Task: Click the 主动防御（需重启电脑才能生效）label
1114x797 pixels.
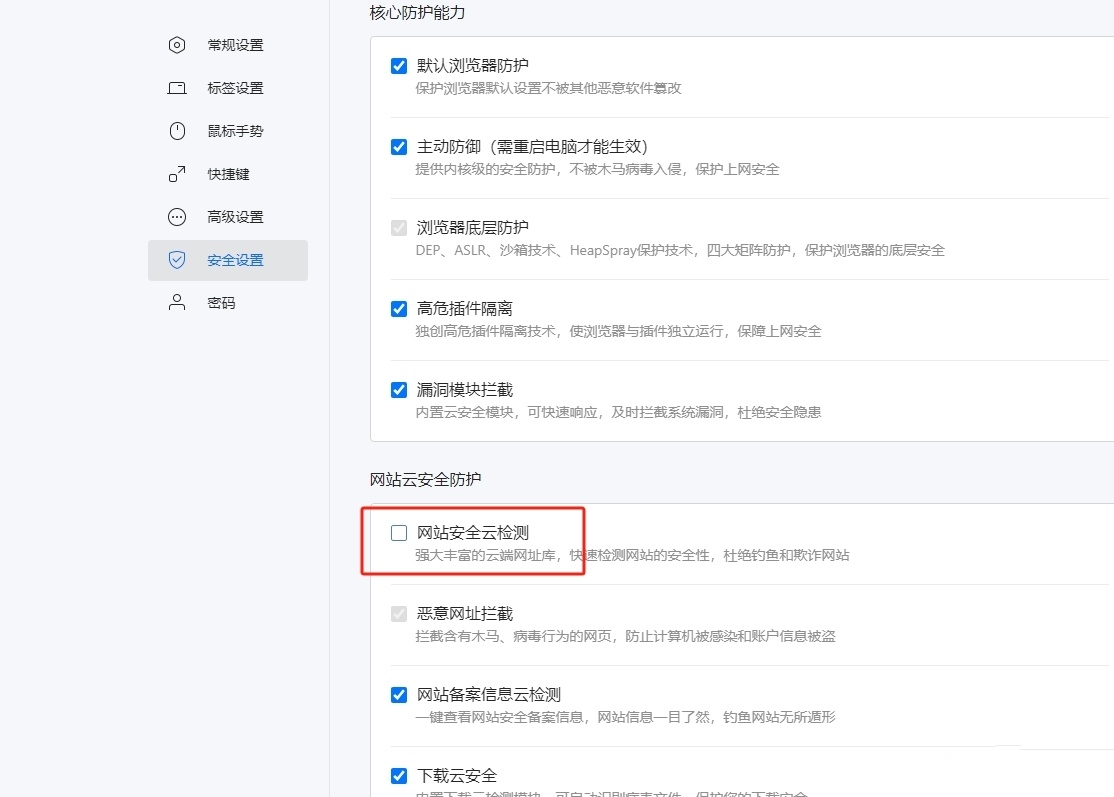Action: tap(532, 147)
